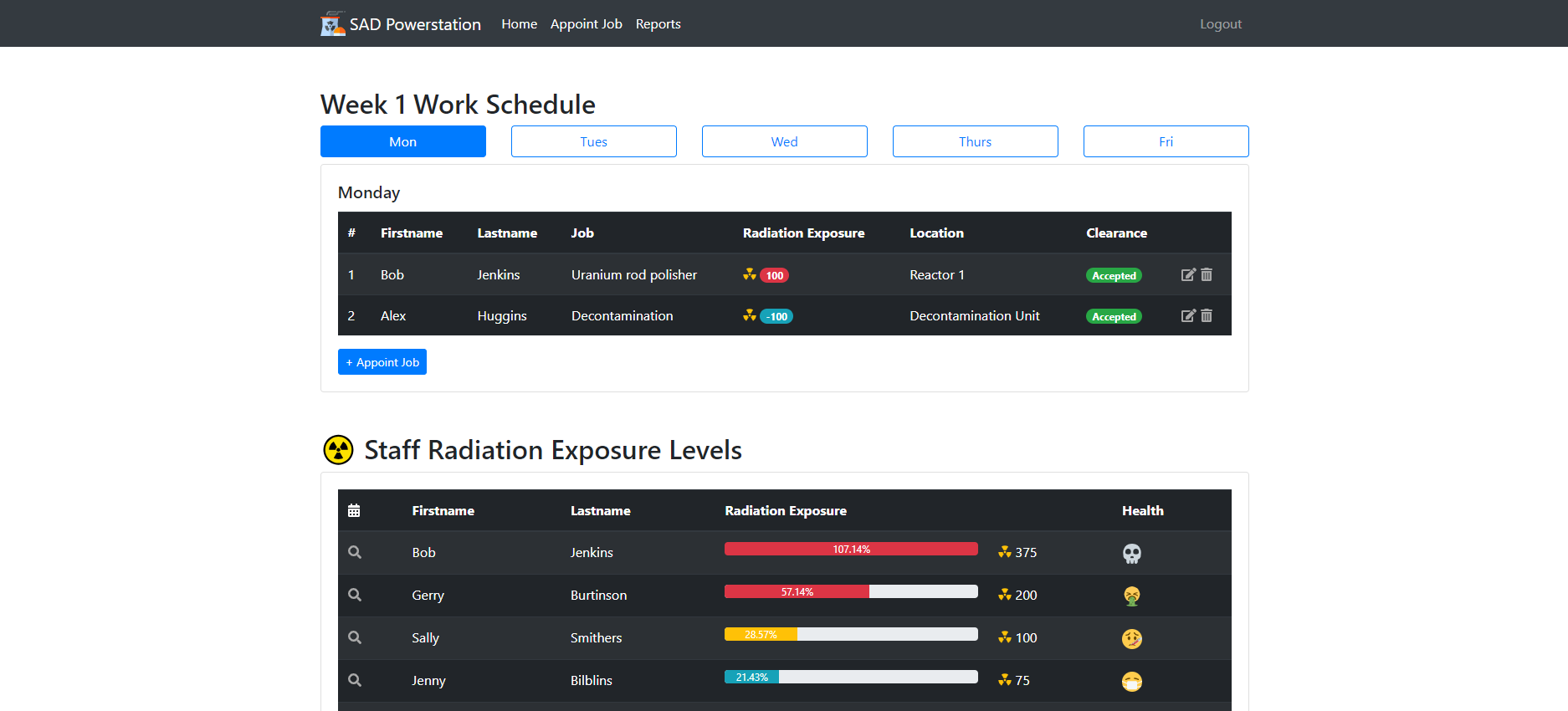Image resolution: width=1568 pixels, height=711 pixels.
Task: Click the skull health icon for Bob
Action: pos(1131,553)
